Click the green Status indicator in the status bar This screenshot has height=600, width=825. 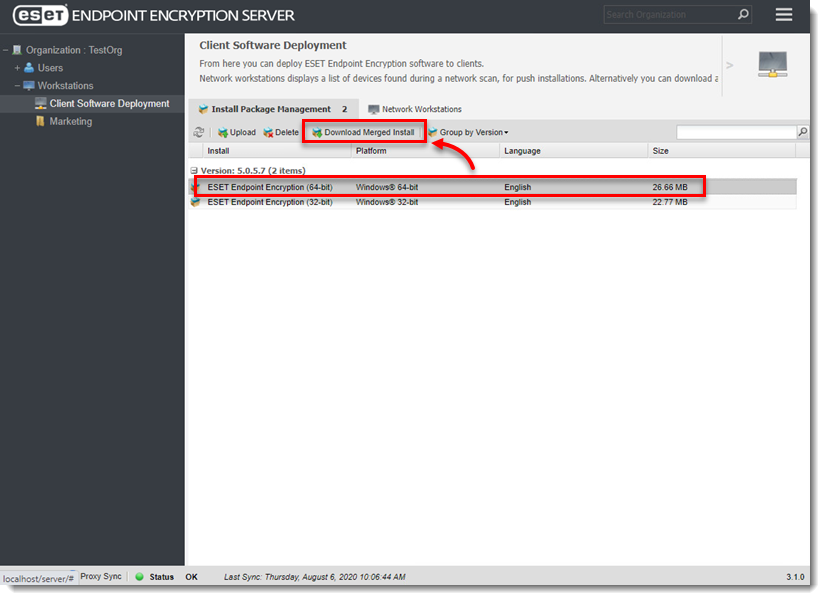pos(142,577)
